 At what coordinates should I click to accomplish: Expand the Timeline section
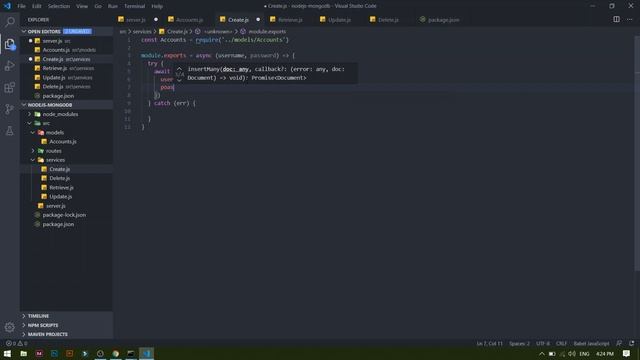[67, 316]
